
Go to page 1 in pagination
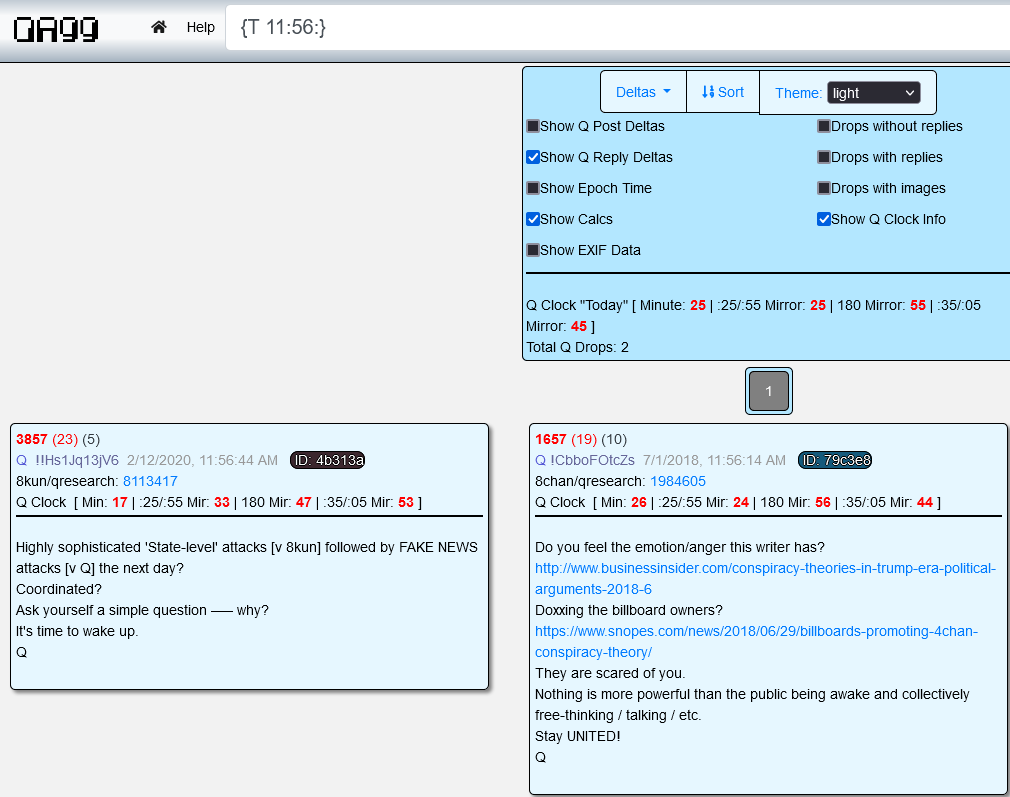(x=768, y=391)
